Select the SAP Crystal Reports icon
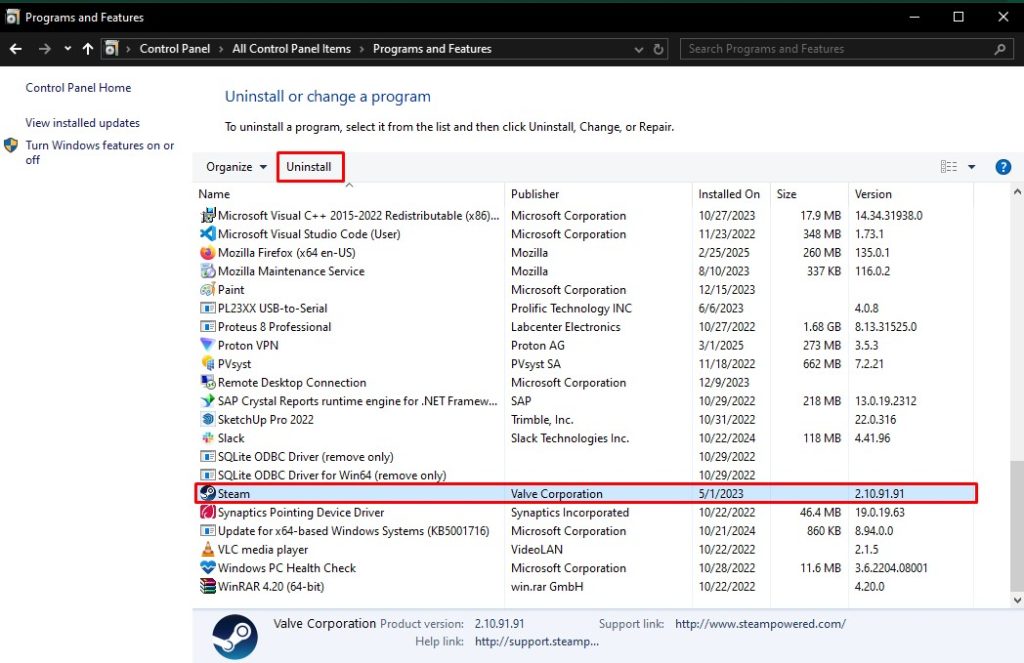1024x663 pixels. (208, 400)
